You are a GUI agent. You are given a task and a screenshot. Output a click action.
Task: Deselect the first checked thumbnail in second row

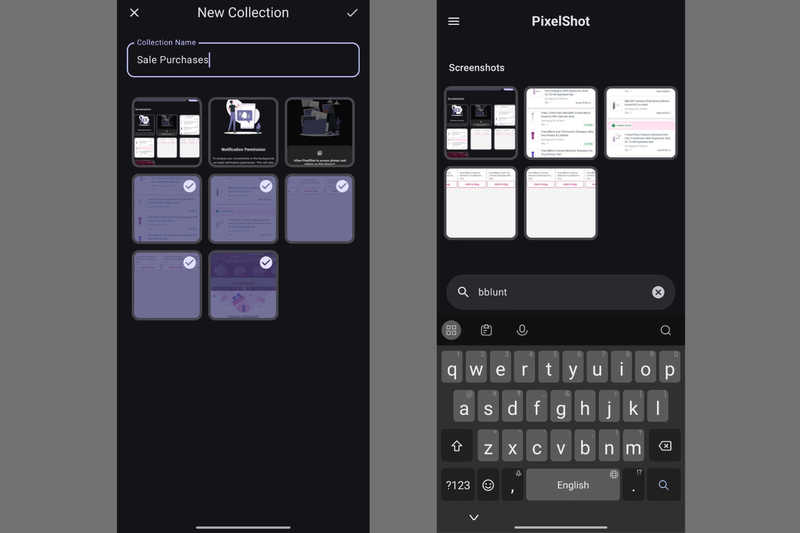pos(167,209)
